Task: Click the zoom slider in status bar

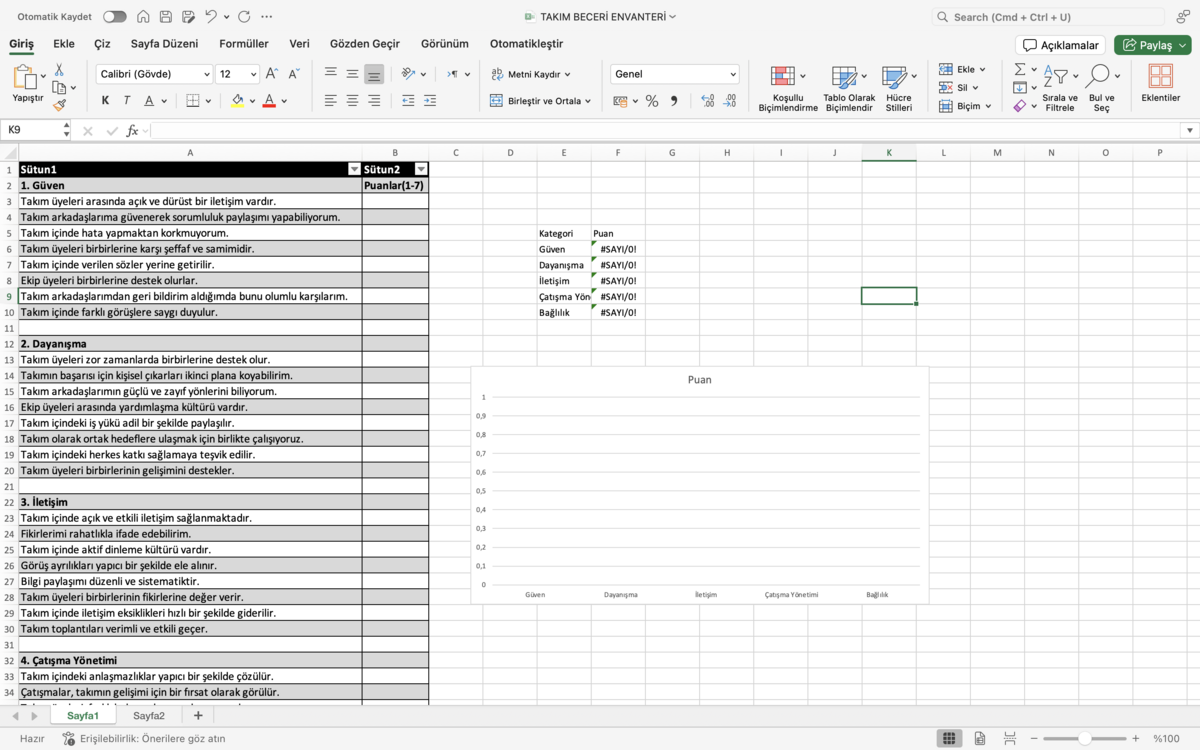Action: [x=1084, y=739]
